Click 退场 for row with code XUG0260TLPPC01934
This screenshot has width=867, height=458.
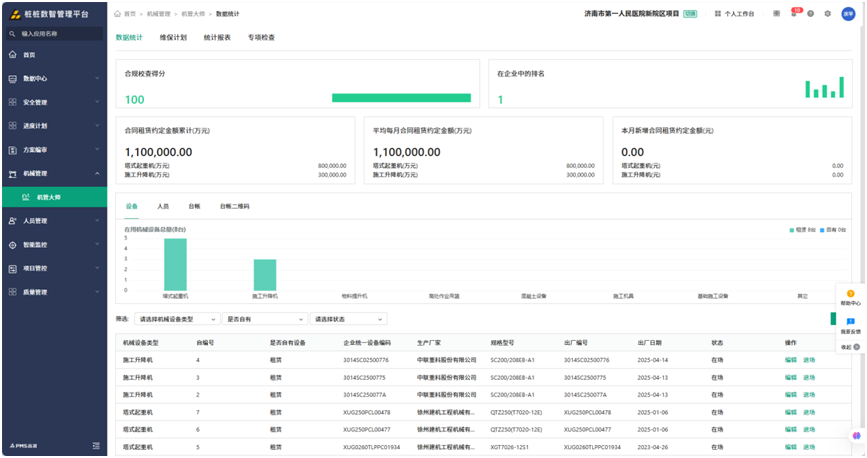[x=809, y=447]
